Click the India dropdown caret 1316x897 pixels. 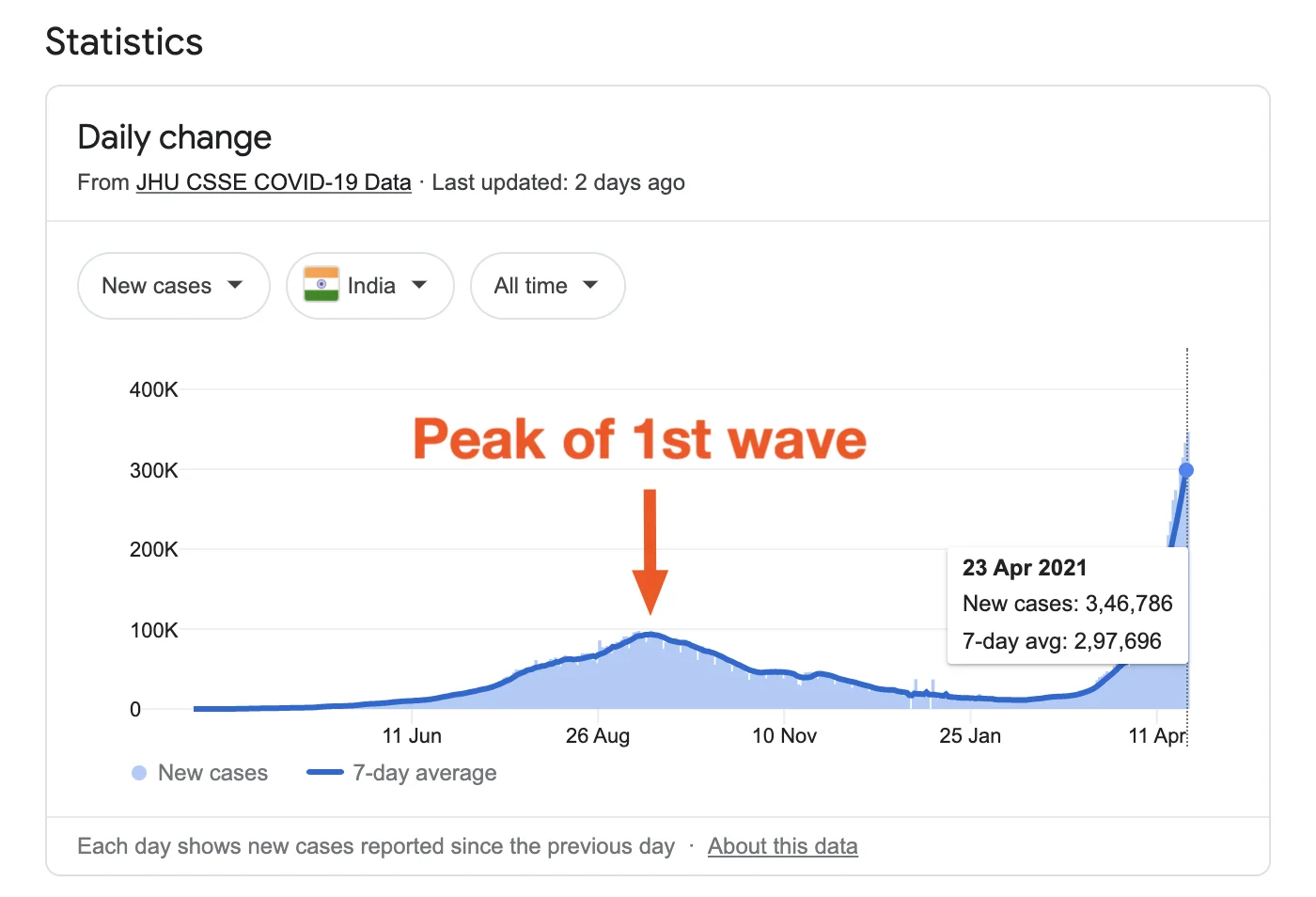(419, 285)
